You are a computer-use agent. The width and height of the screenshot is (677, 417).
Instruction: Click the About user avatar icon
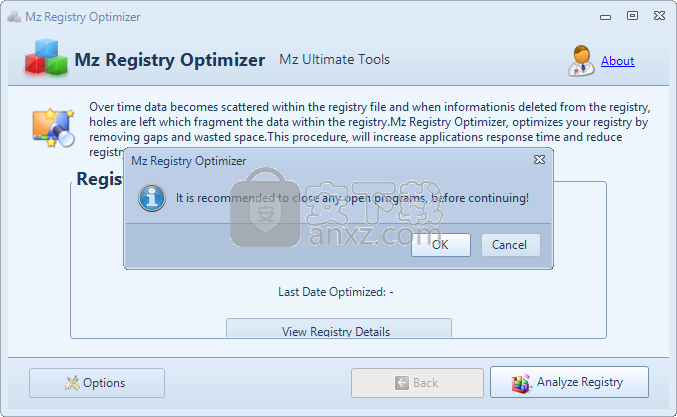[x=581, y=61]
